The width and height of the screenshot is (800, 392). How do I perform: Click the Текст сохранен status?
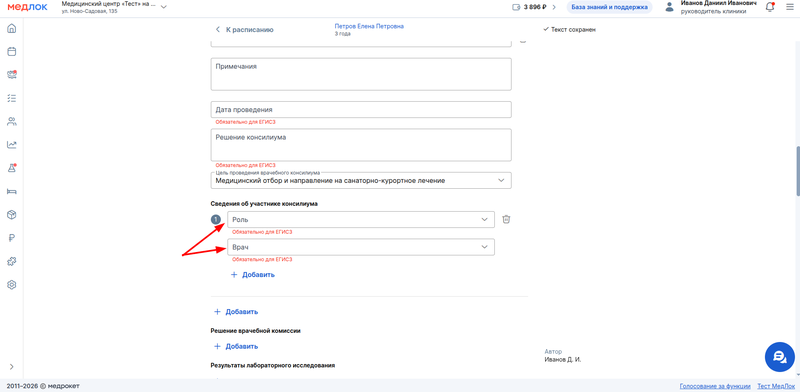(x=569, y=30)
